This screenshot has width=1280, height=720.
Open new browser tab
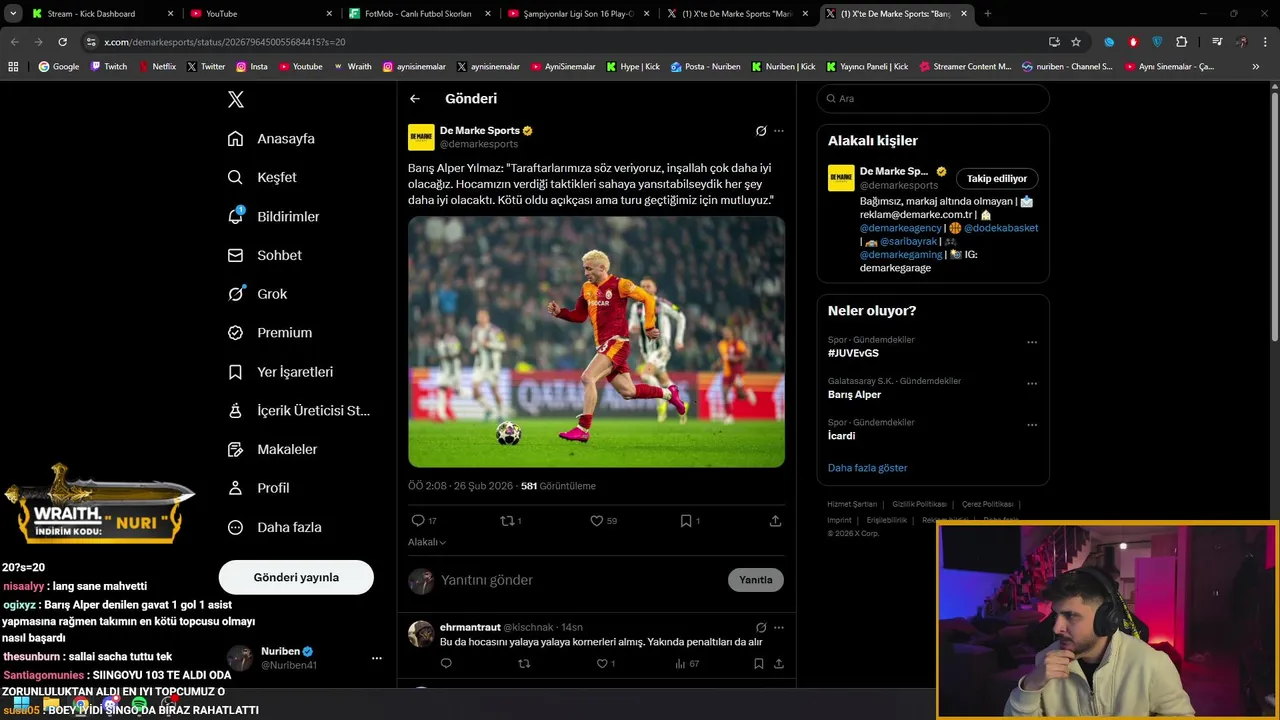click(988, 14)
